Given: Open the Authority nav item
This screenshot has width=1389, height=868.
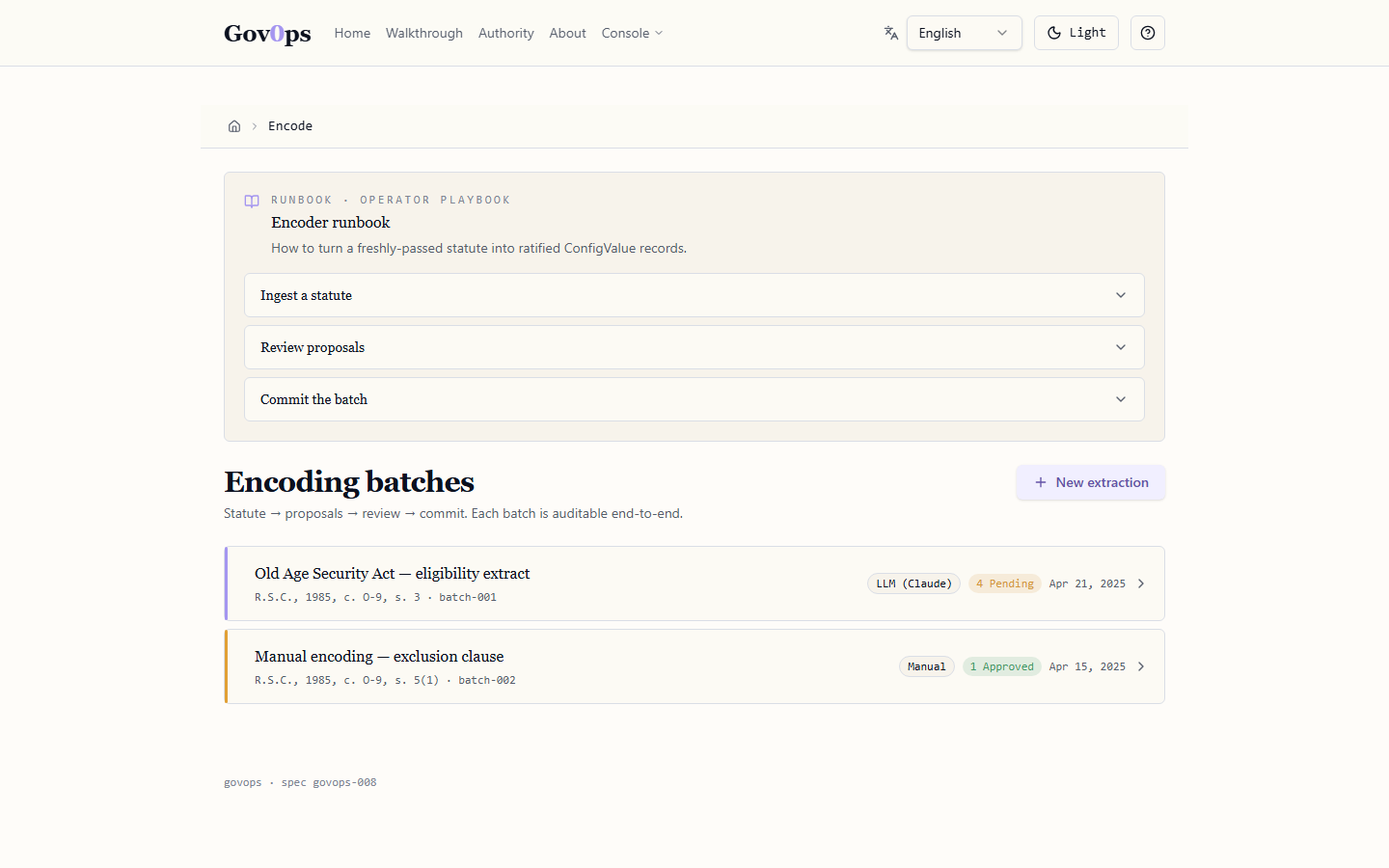Looking at the screenshot, I should [506, 33].
